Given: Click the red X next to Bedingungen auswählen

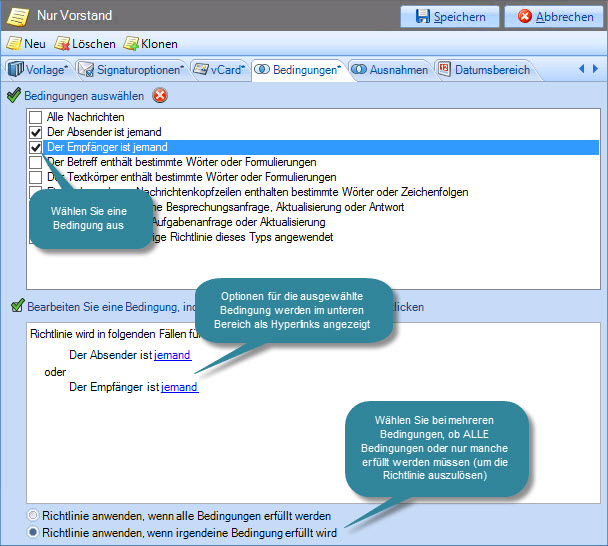Looking at the screenshot, I should coord(159,96).
